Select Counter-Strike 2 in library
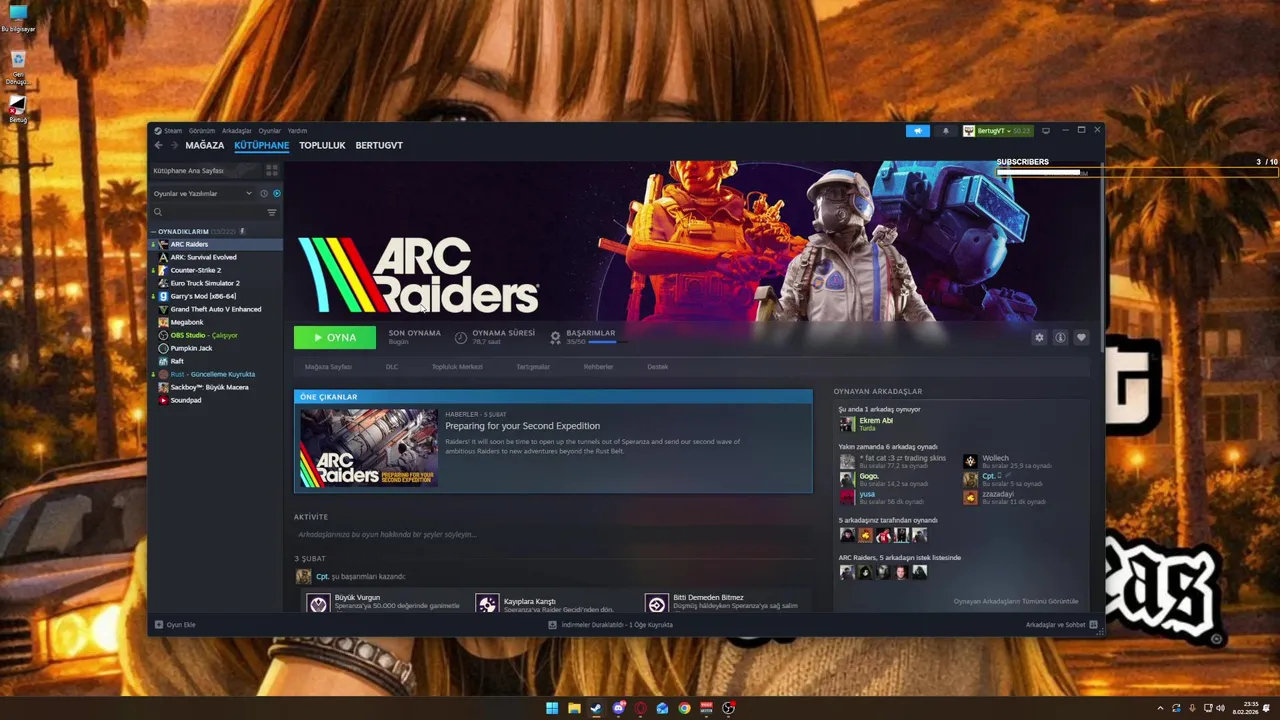The image size is (1280, 720). 195,270
